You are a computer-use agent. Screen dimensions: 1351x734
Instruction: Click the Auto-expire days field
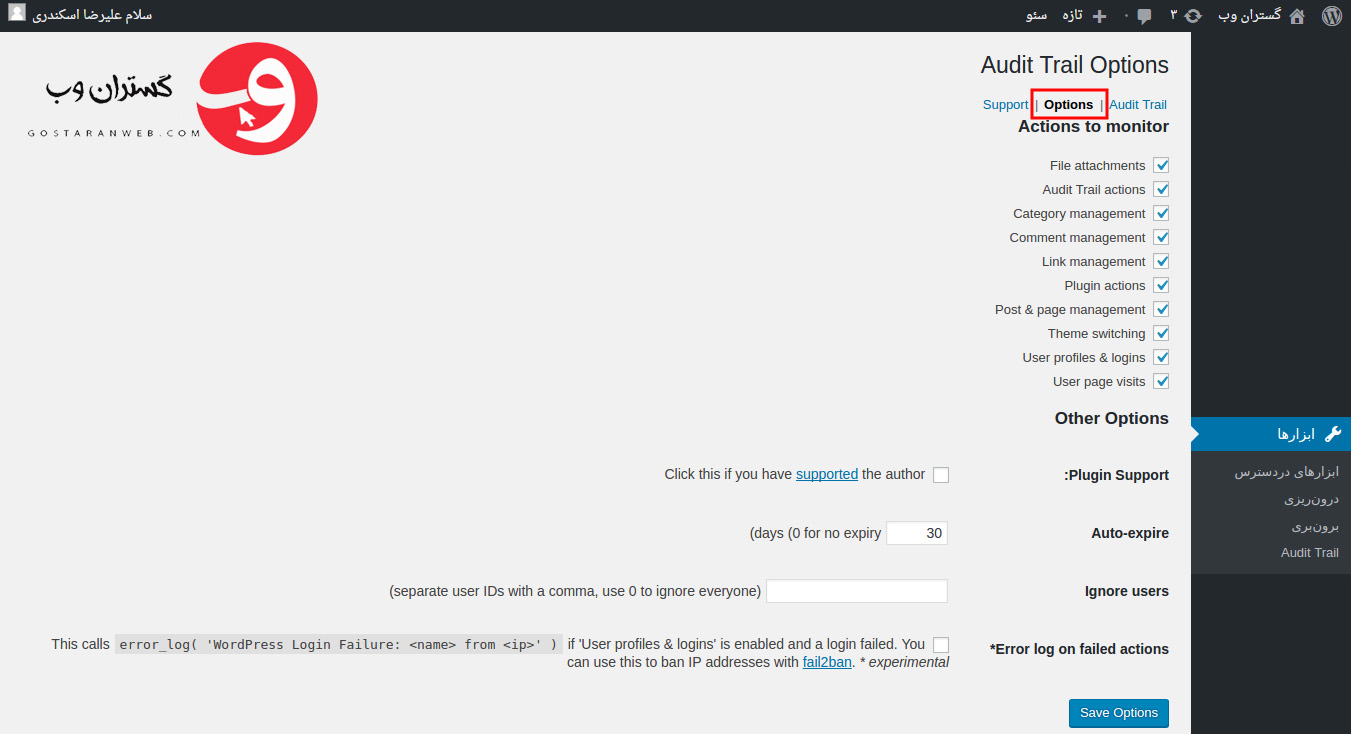[917, 534]
